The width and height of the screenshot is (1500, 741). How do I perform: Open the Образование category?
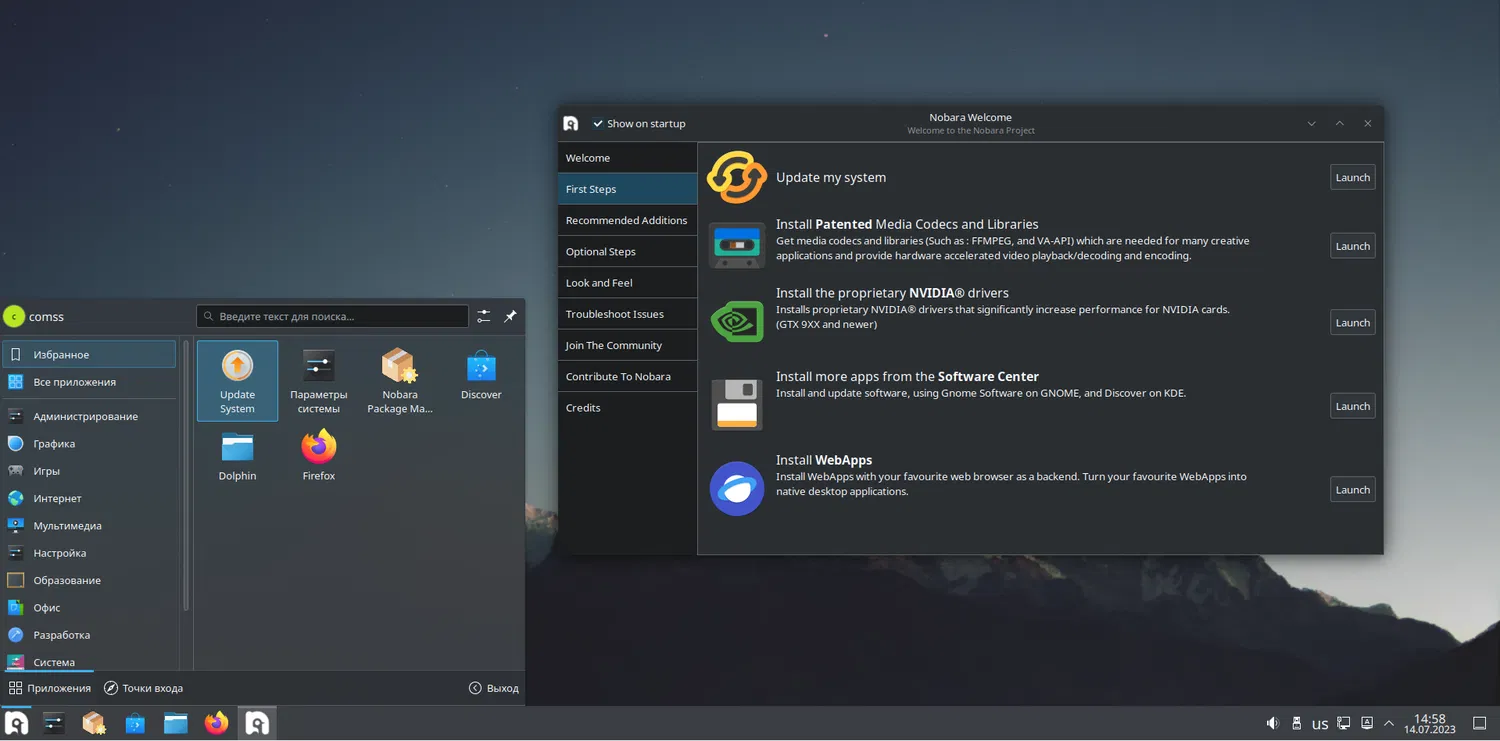[89, 580]
